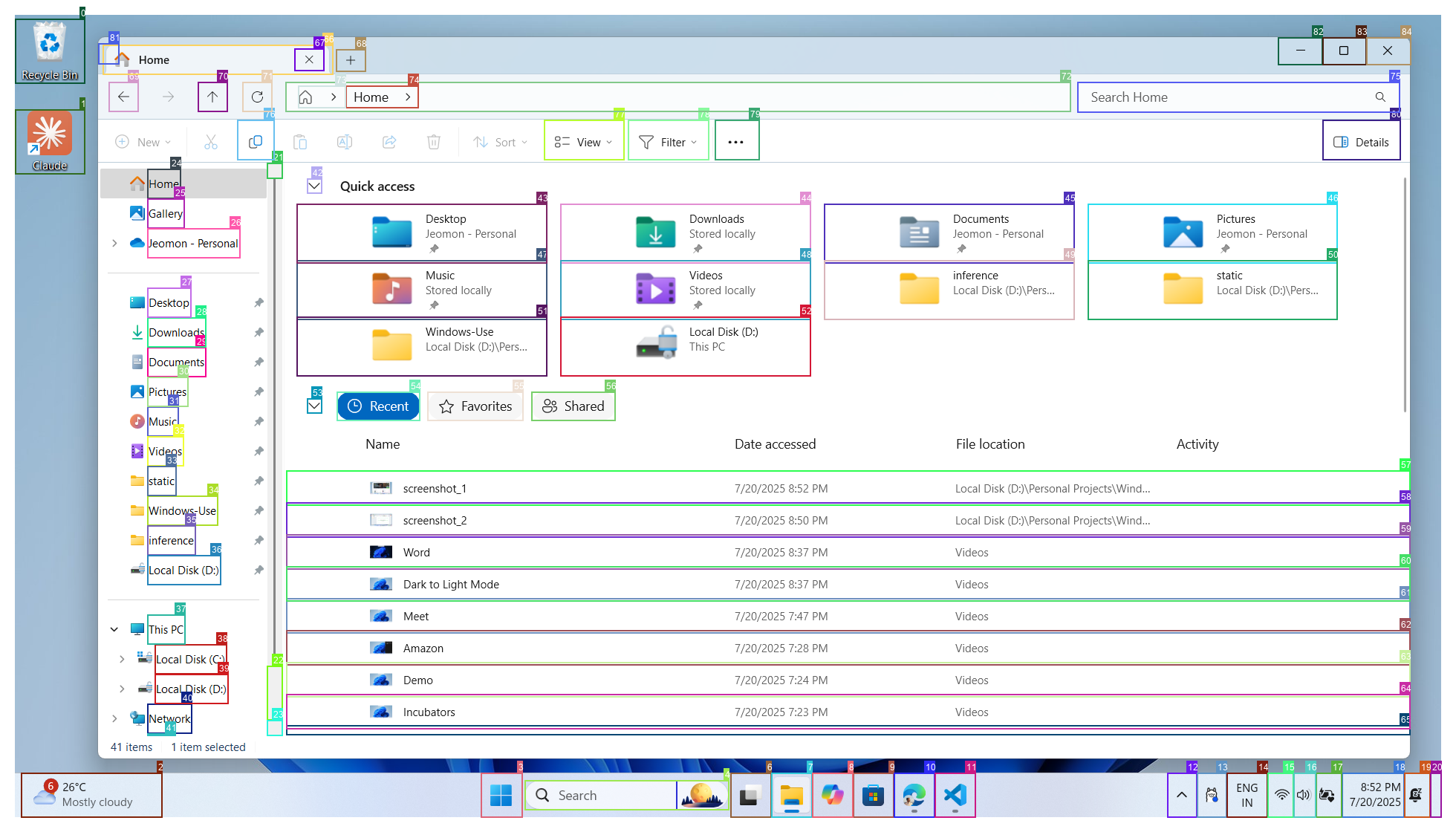The image size is (1456, 832).
Task: Click the Back navigation arrow
Action: [124, 97]
